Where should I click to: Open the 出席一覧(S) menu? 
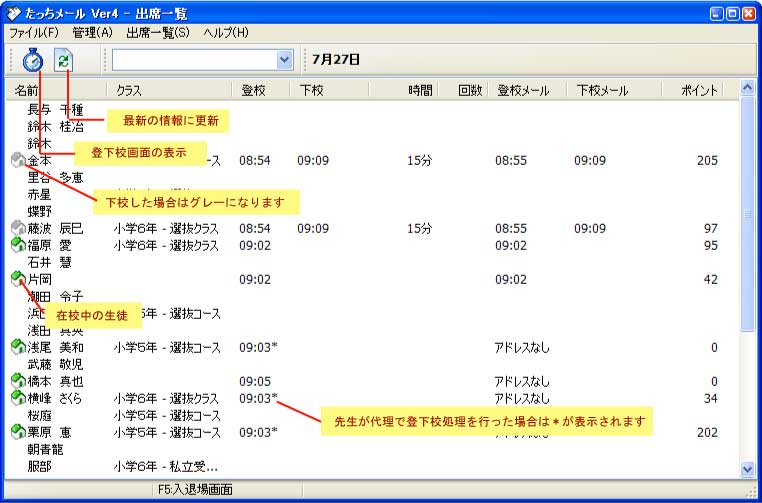[x=158, y=33]
